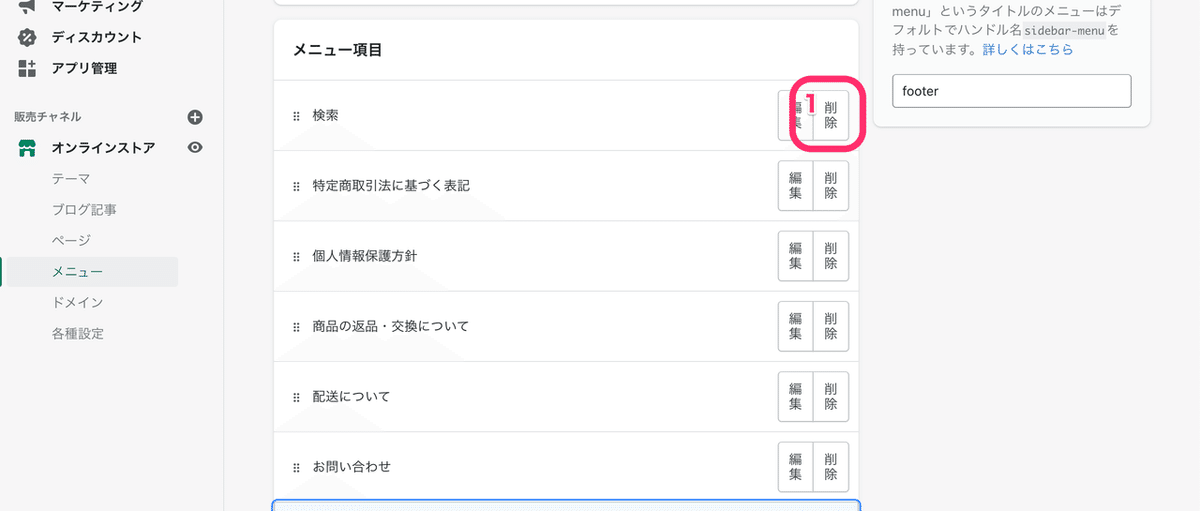Delete the 商品の返品・交換について item
Screen dimensions: 1200x511
click(x=831, y=326)
